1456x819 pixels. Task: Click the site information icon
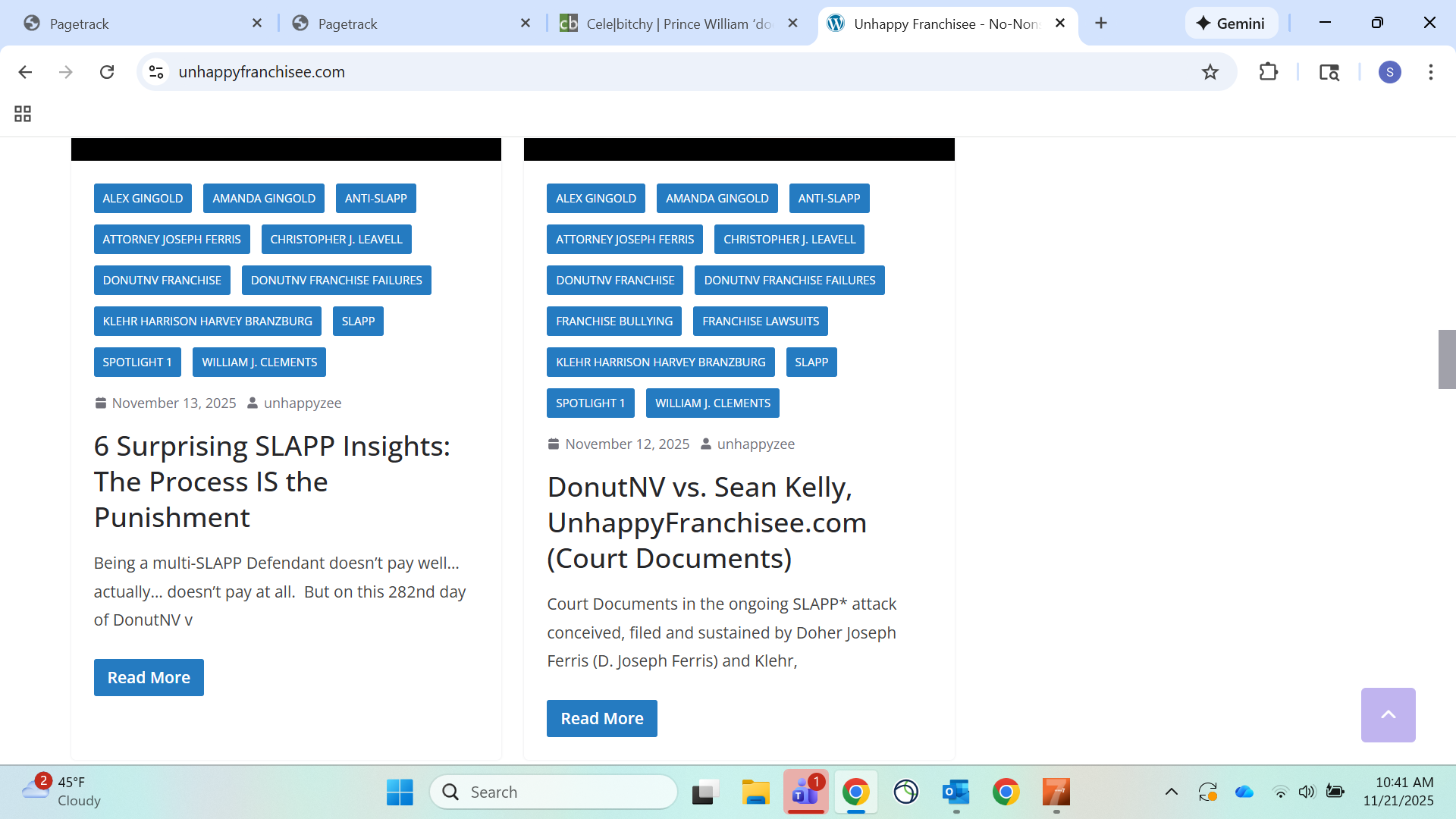156,72
